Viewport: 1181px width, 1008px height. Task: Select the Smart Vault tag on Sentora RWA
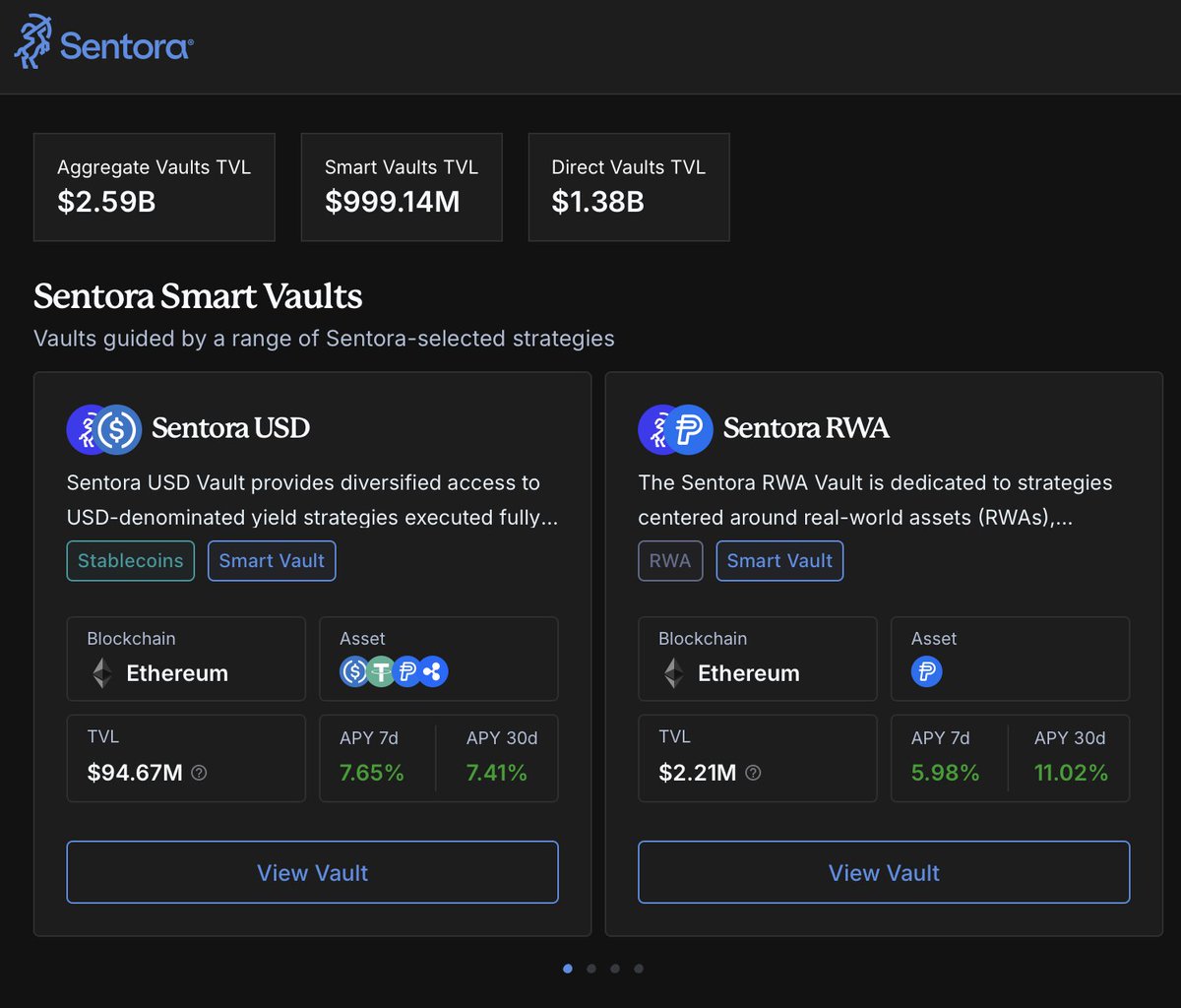[x=779, y=561]
